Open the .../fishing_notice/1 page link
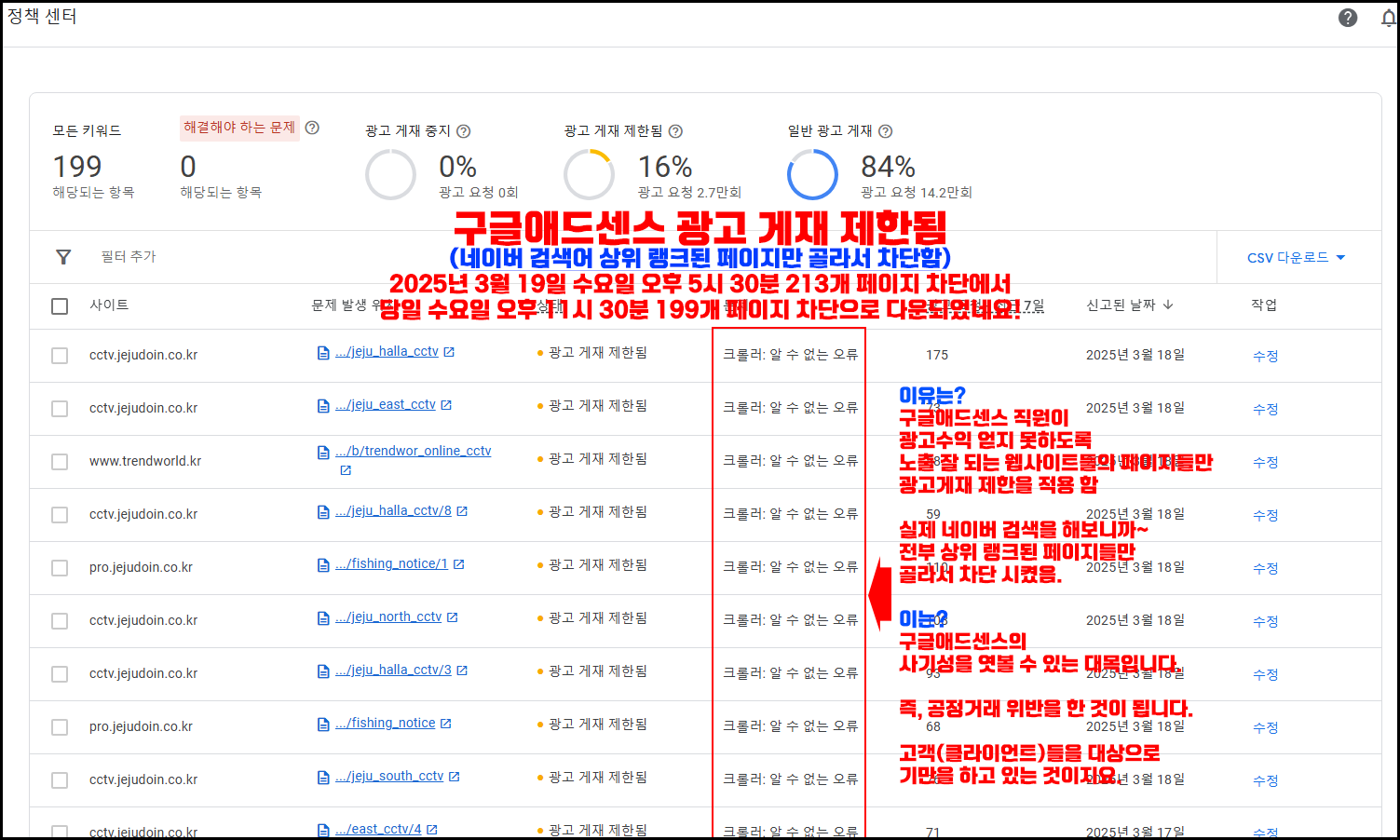 (391, 564)
